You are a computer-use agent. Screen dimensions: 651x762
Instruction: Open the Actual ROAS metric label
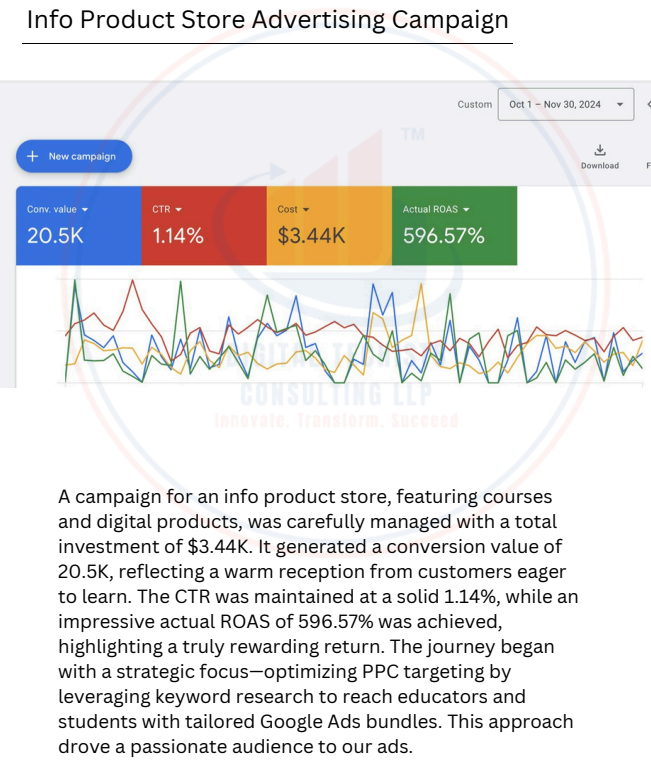point(430,209)
